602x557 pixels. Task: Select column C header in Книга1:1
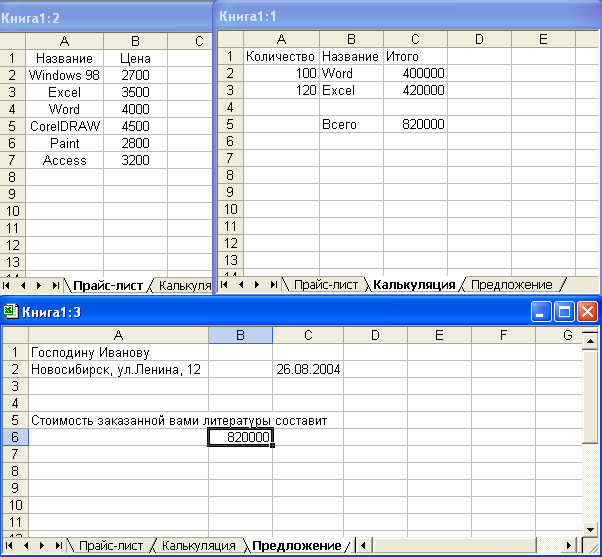coord(415,39)
